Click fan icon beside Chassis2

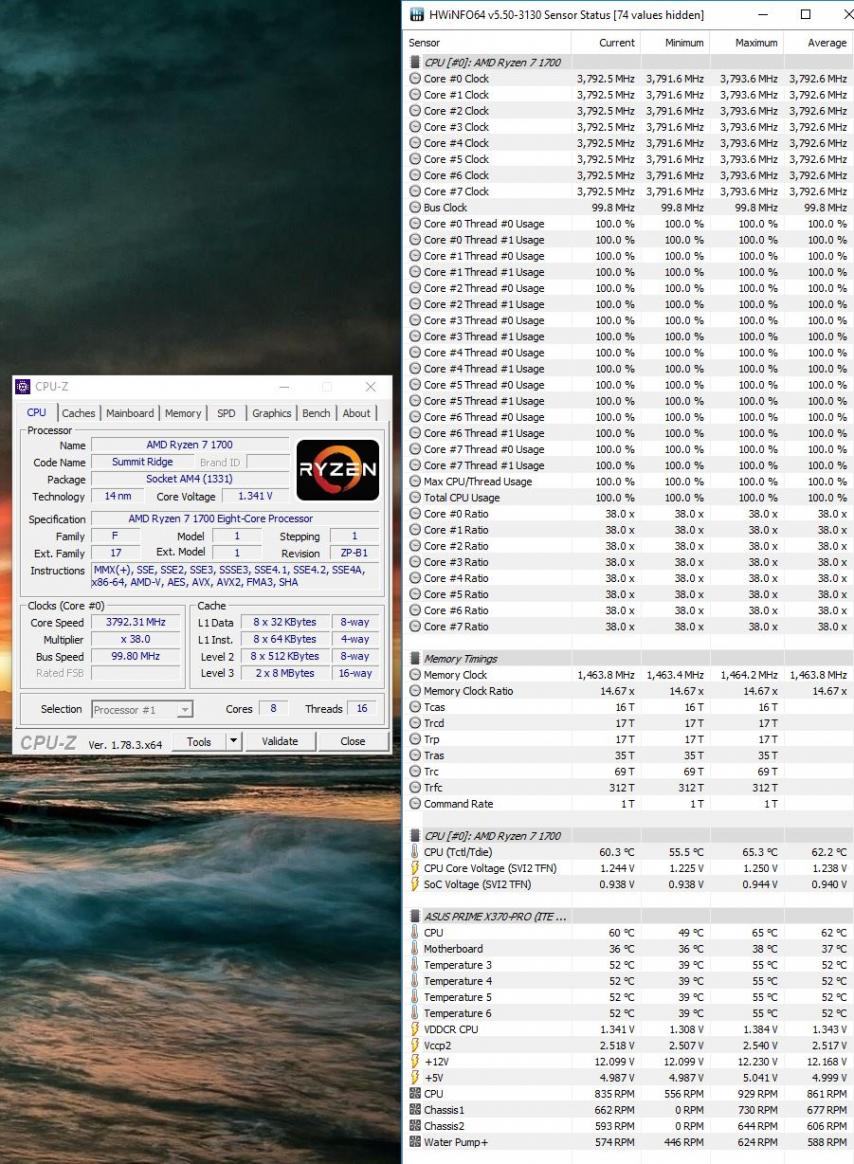(415, 1126)
